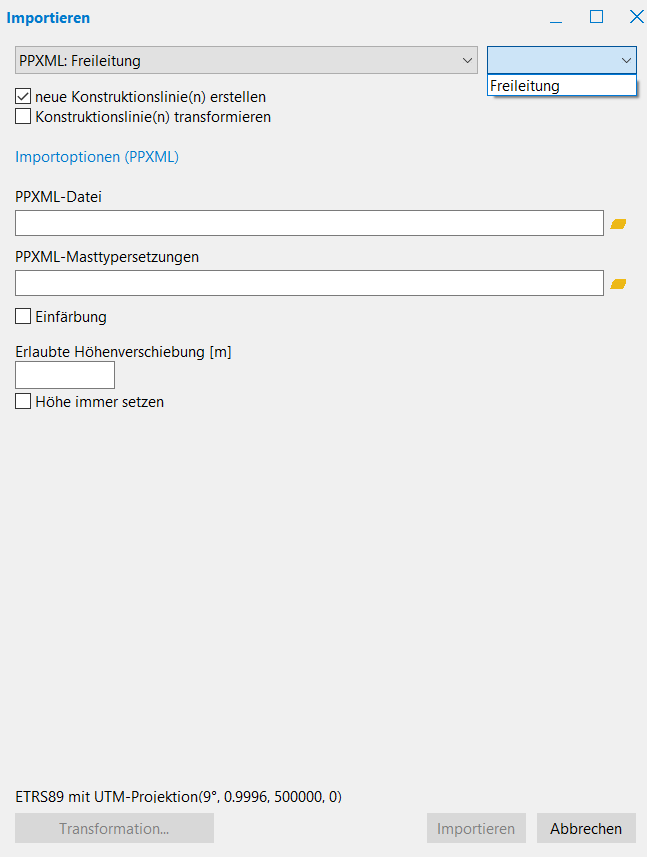
Task: Click the PPXML-Datei browse folder icon
Action: pos(618,224)
